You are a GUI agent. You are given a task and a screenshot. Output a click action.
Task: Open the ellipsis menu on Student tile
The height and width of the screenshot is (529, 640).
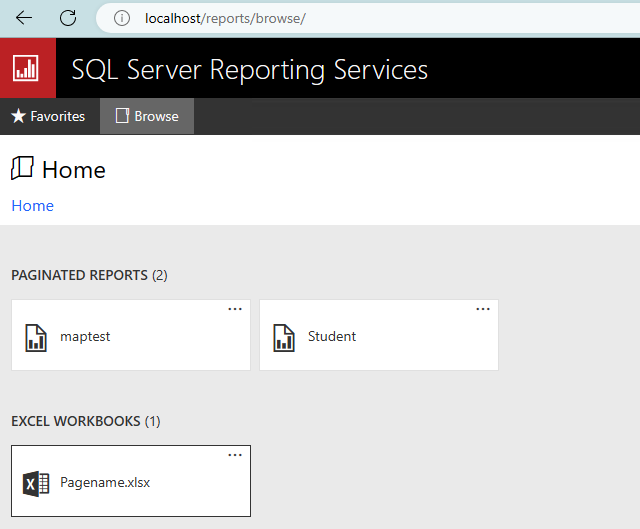coord(483,309)
